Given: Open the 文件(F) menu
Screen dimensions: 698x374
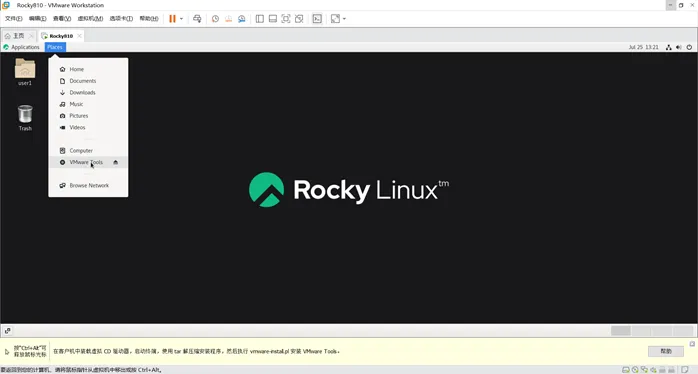Looking at the screenshot, I should [13, 19].
